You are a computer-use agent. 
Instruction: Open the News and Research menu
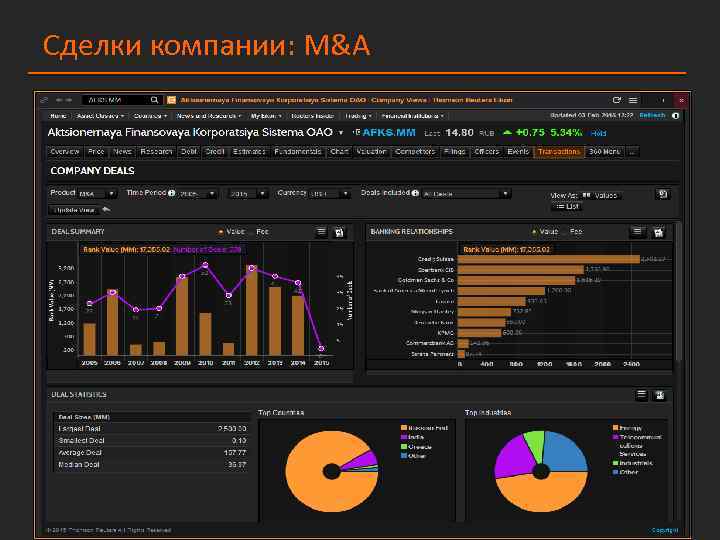[209, 116]
